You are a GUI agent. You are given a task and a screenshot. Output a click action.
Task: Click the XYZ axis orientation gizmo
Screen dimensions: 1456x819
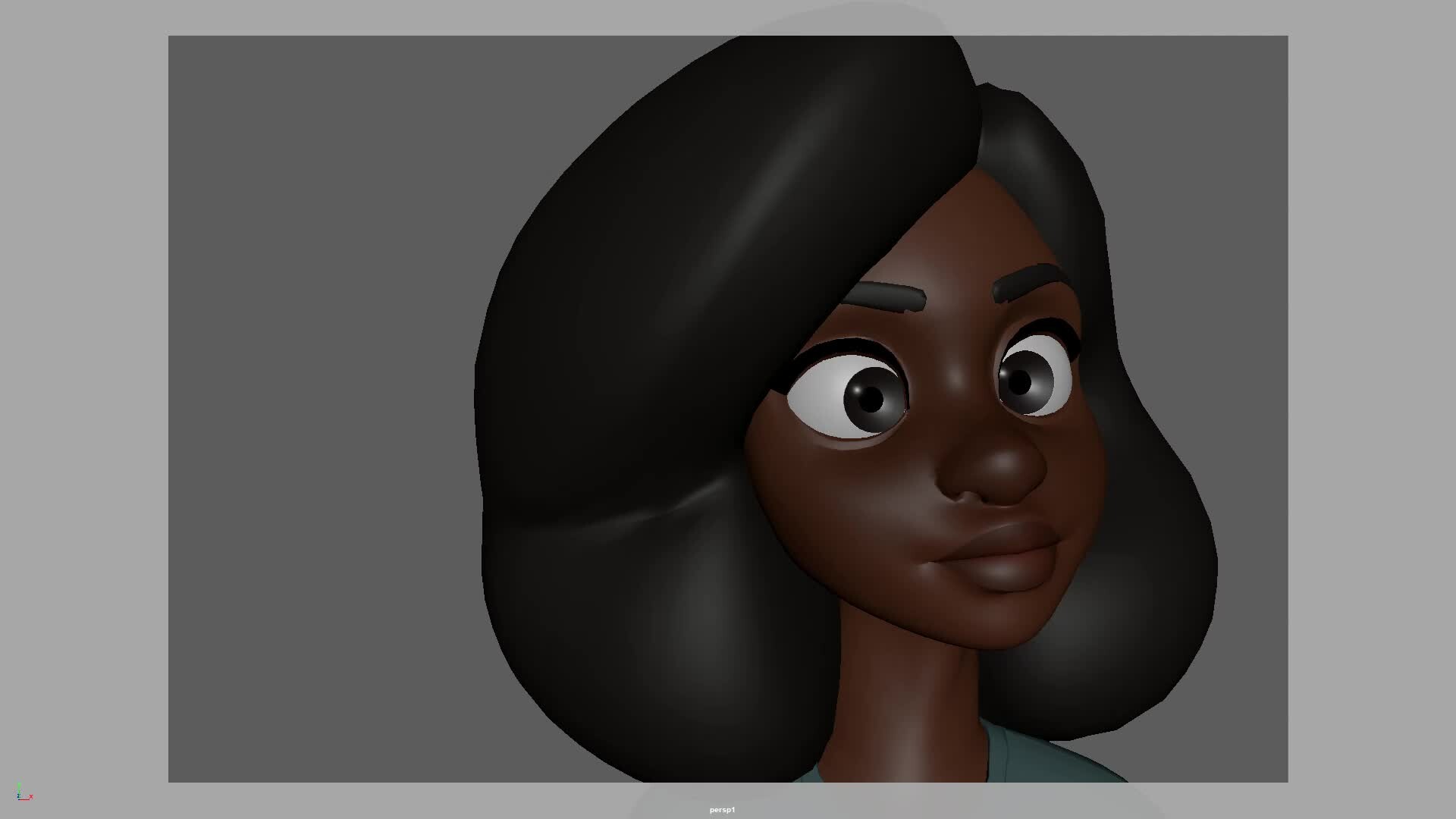point(24,793)
